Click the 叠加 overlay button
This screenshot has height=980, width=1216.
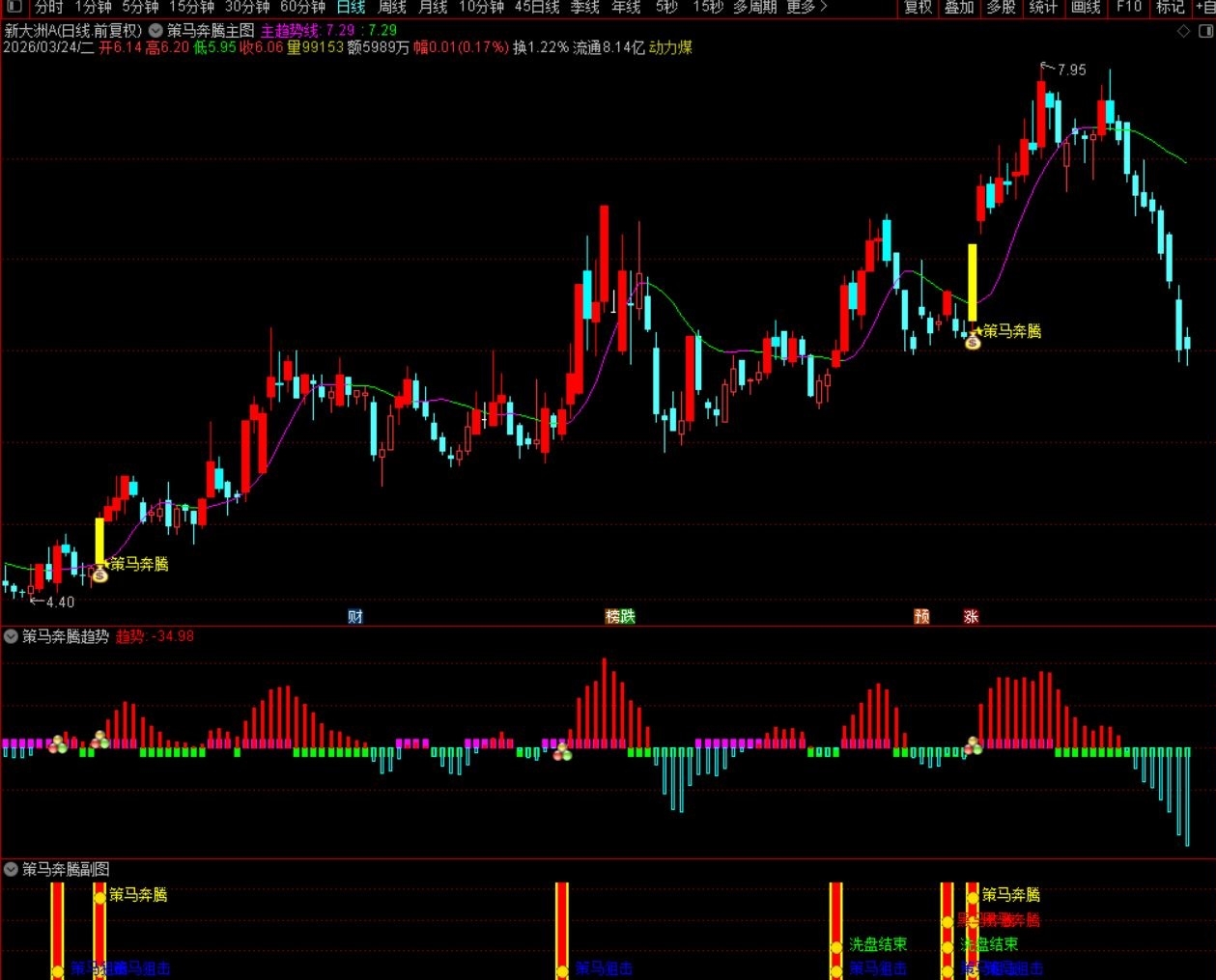click(959, 7)
